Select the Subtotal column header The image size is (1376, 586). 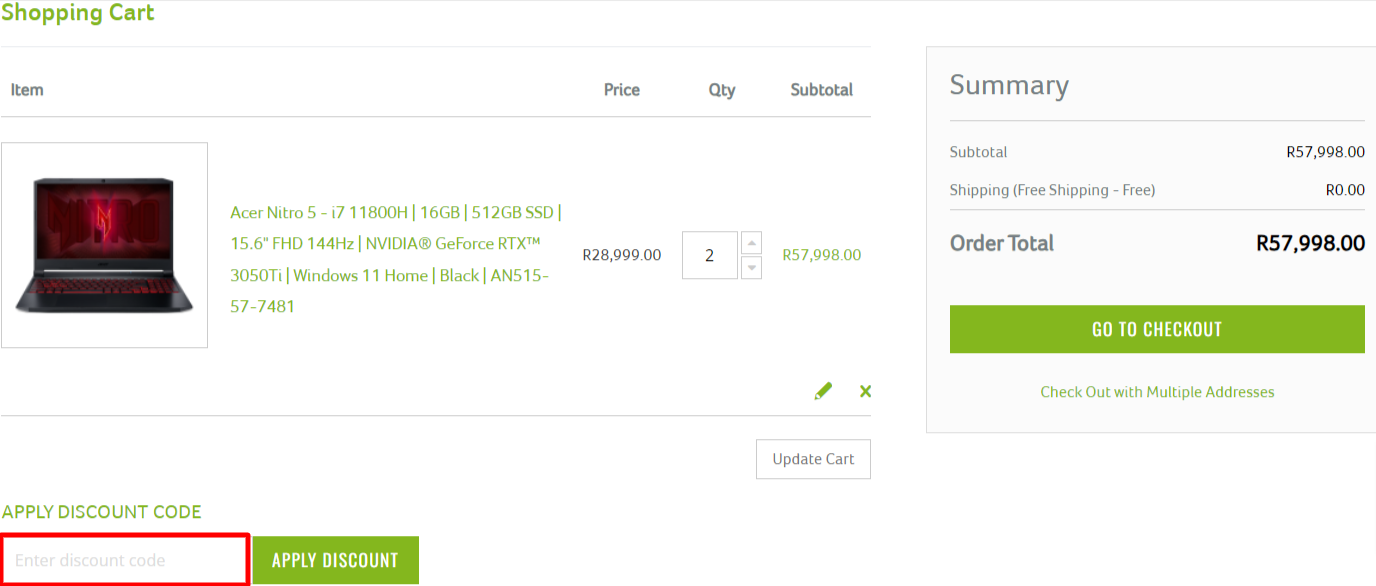tap(821, 89)
